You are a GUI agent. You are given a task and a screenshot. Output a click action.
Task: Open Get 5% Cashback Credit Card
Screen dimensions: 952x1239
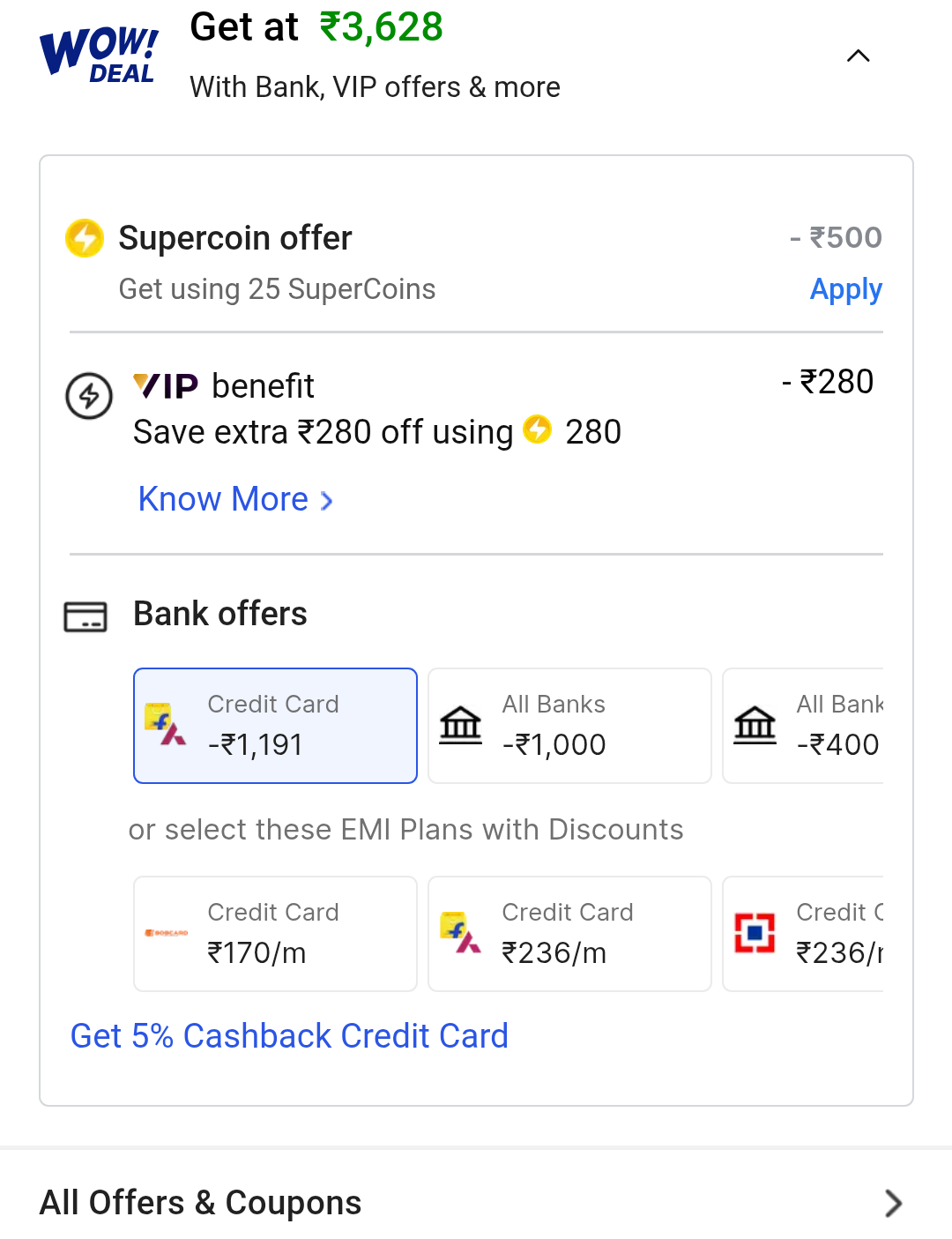[289, 1035]
